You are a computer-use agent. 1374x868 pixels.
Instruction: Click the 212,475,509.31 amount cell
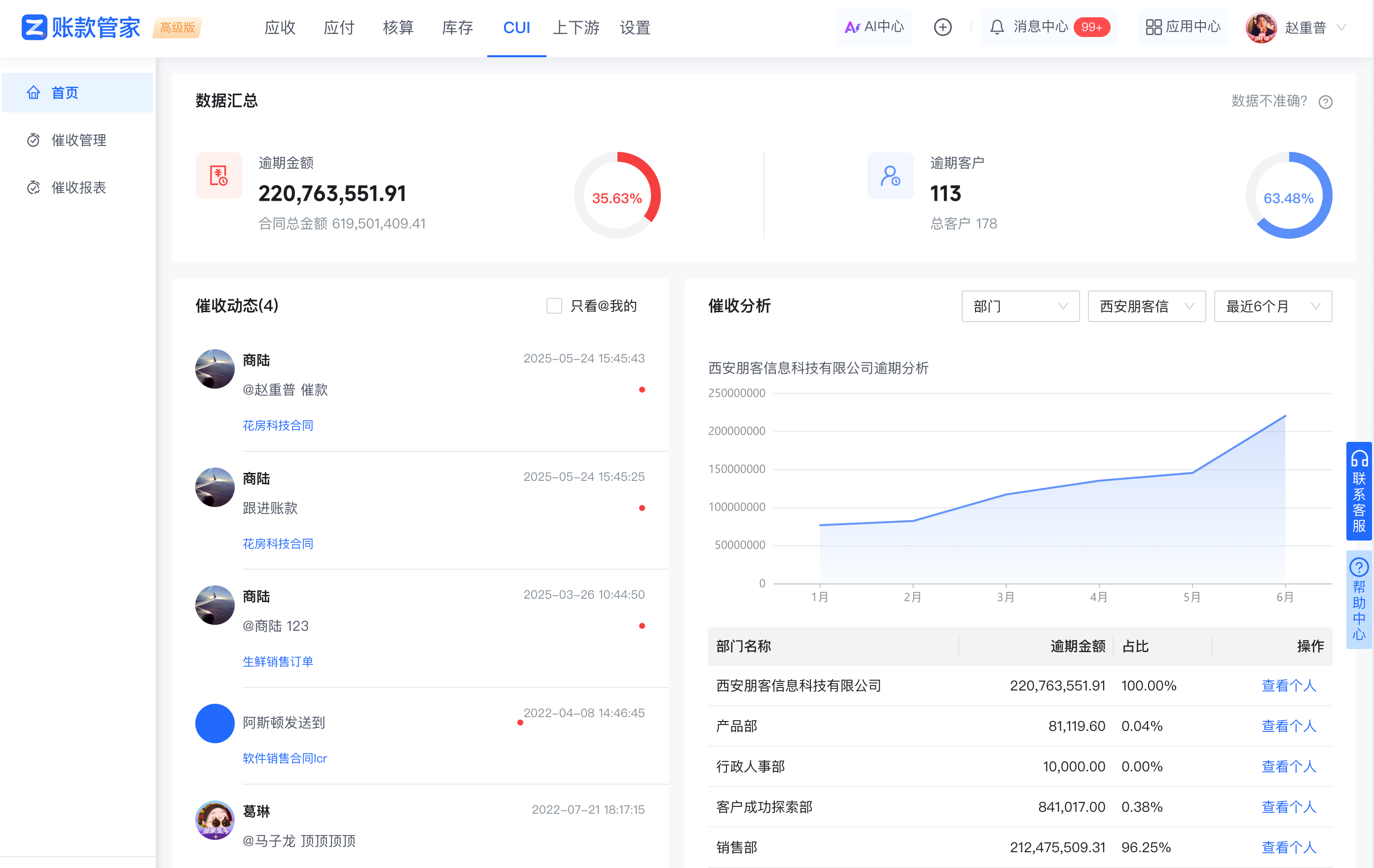[x=1057, y=847]
